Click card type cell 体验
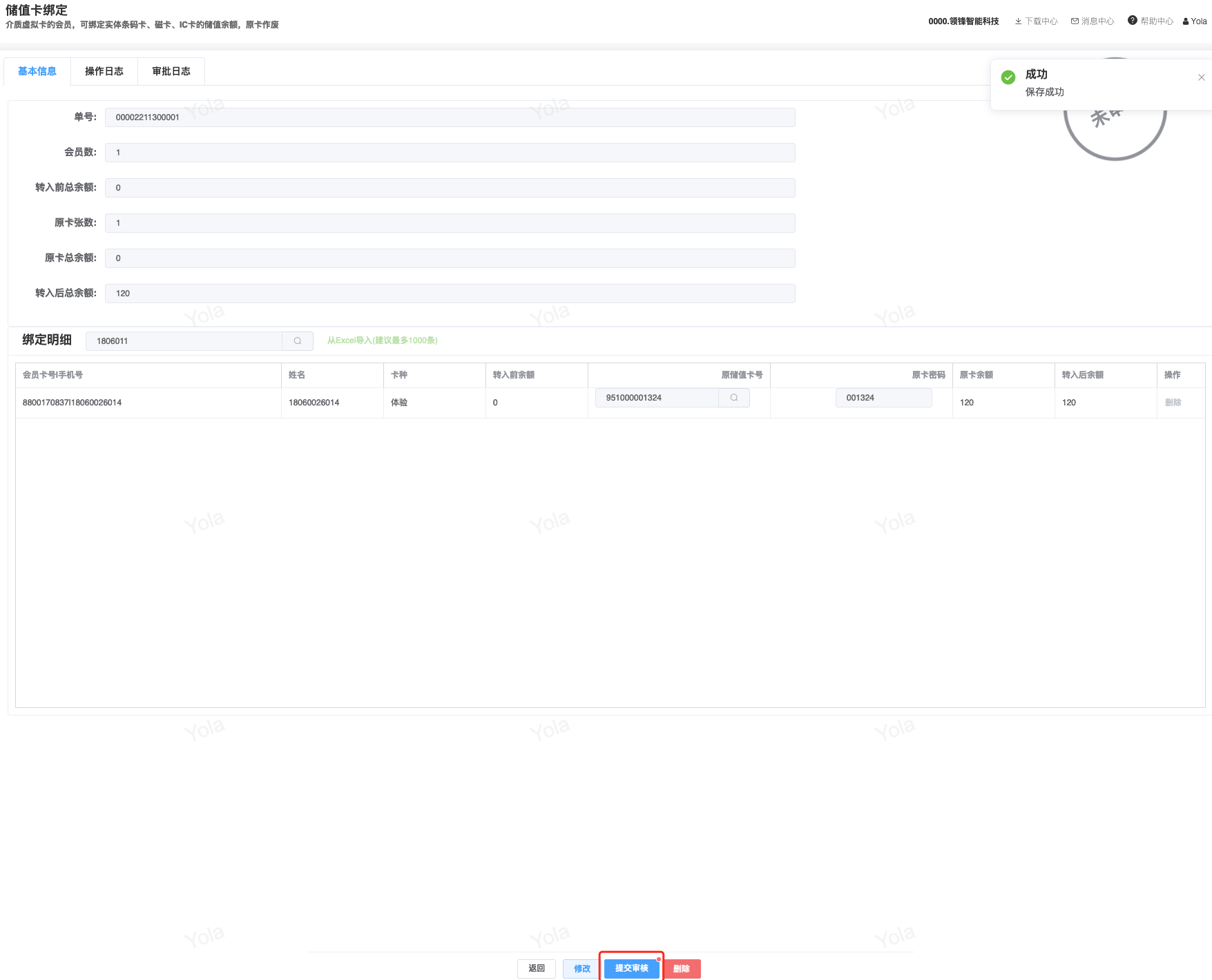The width and height of the screenshot is (1212, 980). pyautogui.click(x=399, y=403)
